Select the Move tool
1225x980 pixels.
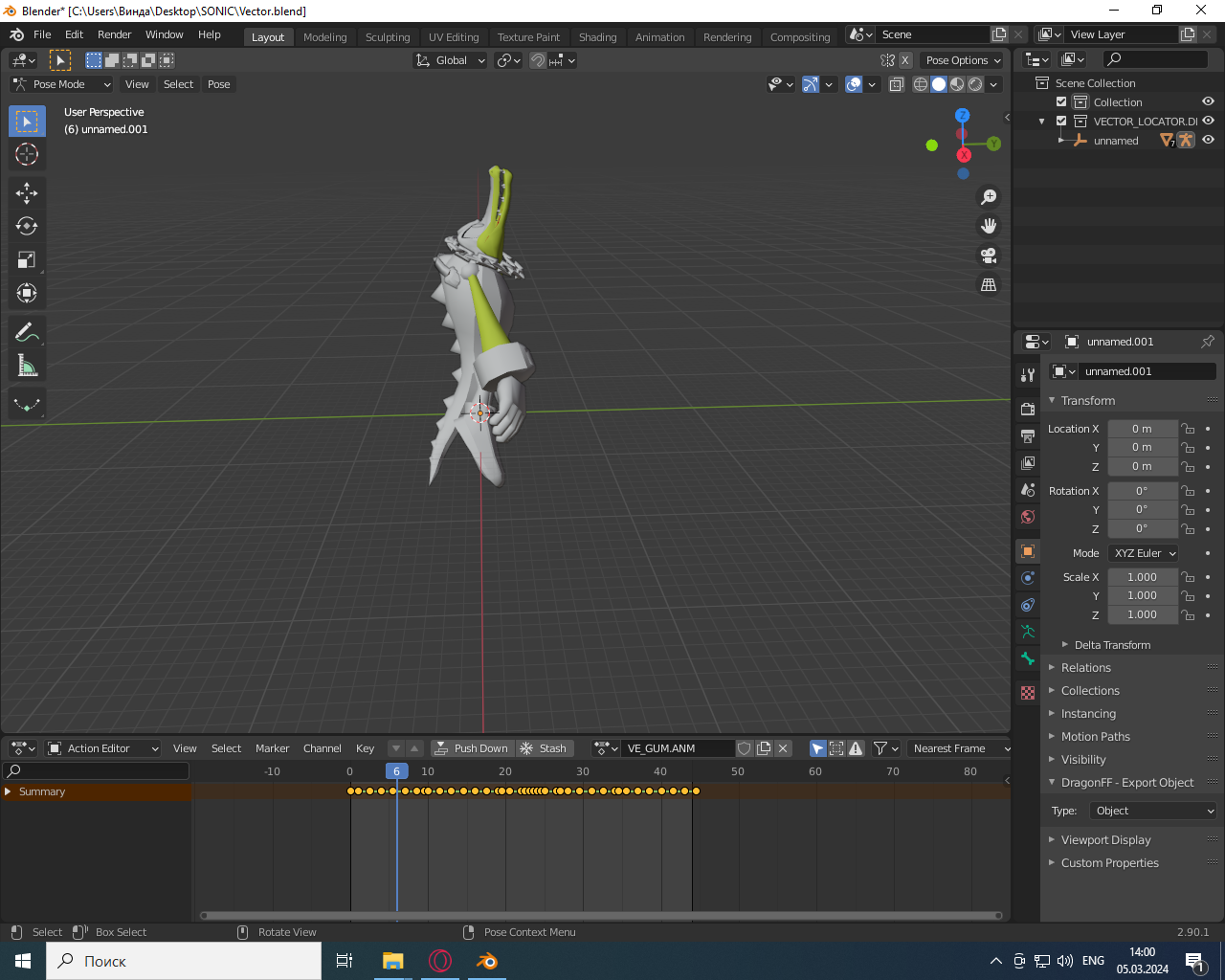click(27, 193)
